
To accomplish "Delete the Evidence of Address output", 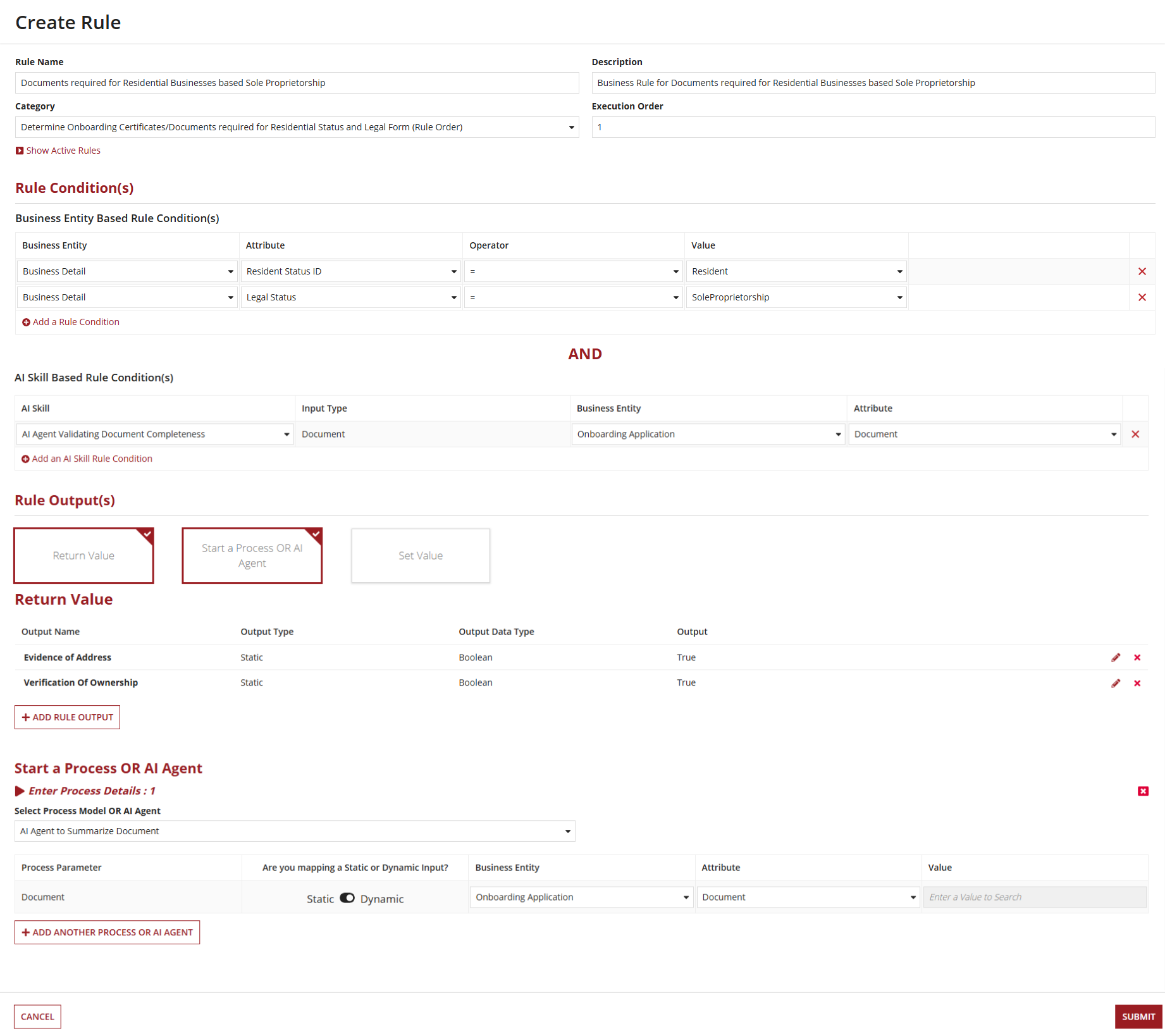I will pos(1137,658).
